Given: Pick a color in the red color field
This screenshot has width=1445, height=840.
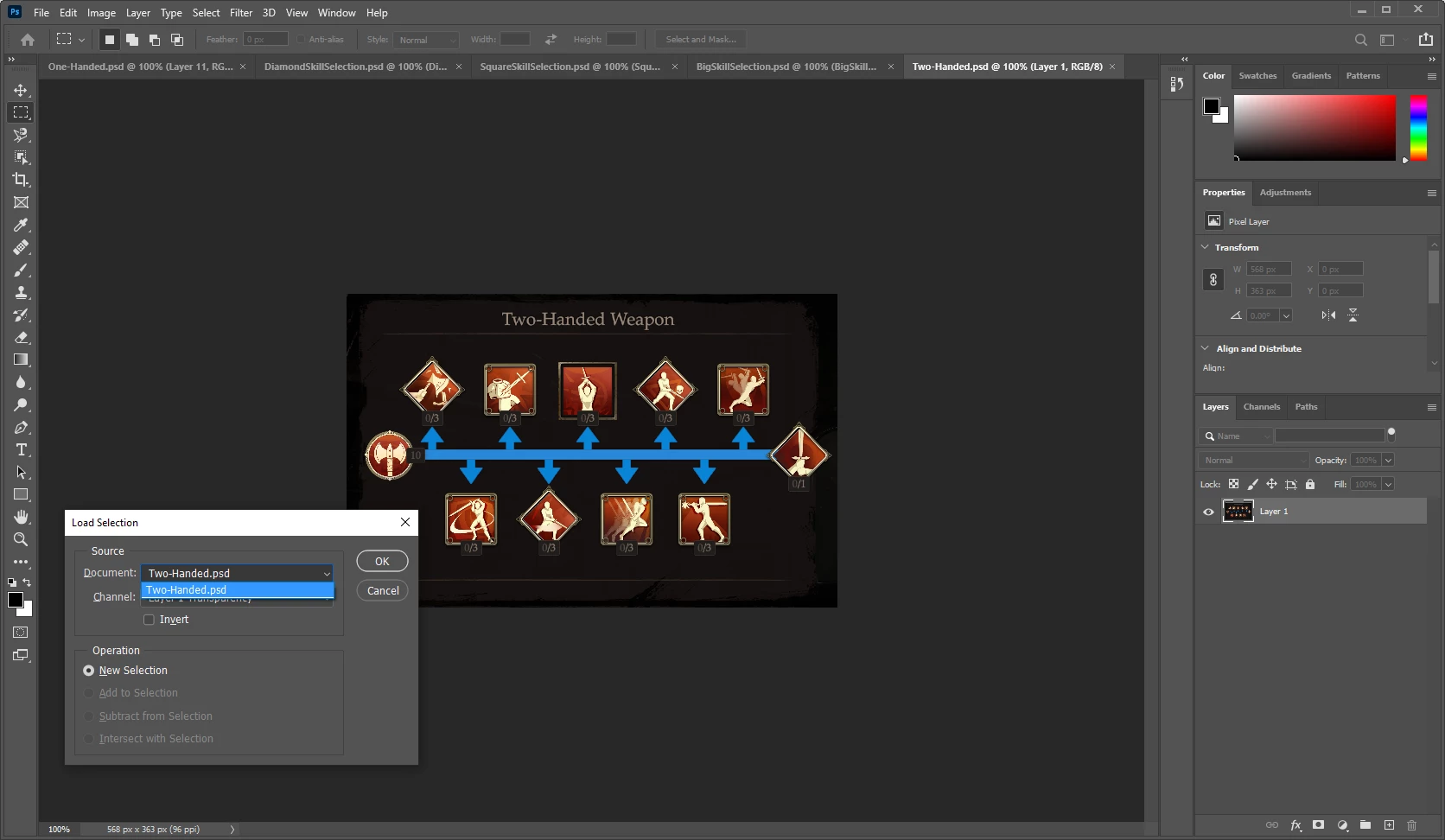Looking at the screenshot, I should coord(1315,128).
